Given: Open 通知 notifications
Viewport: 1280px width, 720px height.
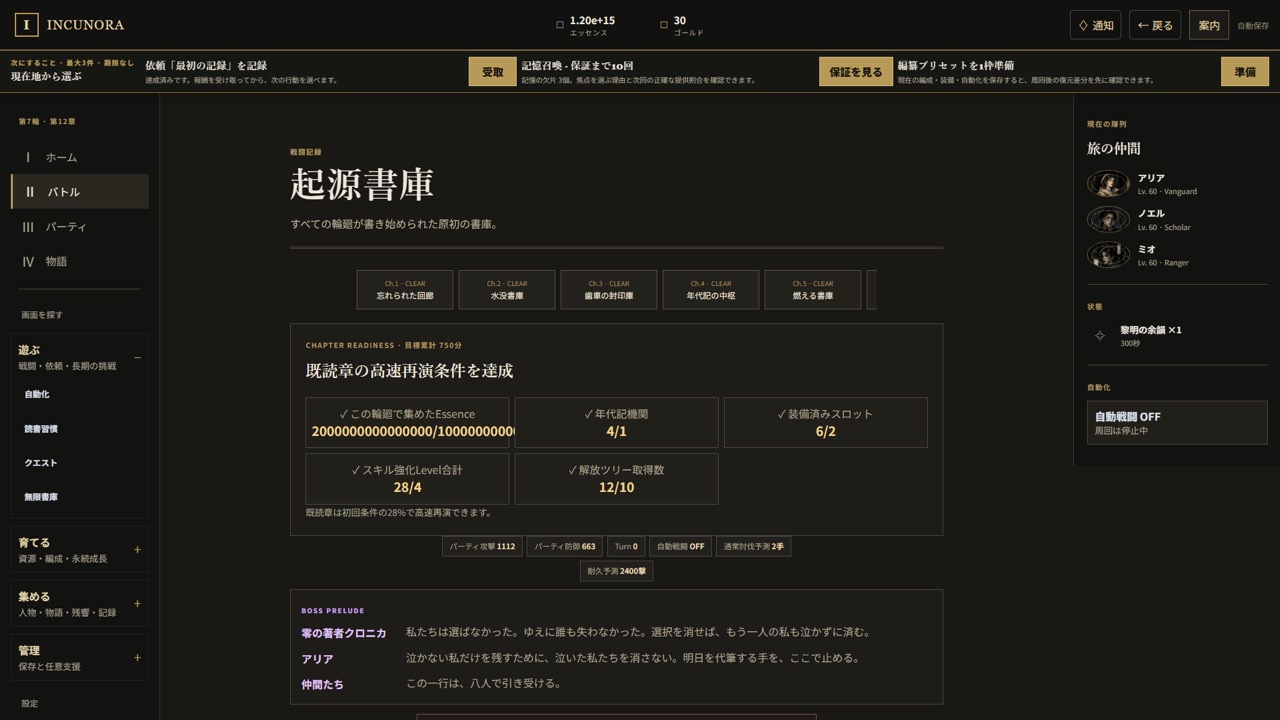Looking at the screenshot, I should 1095,25.
